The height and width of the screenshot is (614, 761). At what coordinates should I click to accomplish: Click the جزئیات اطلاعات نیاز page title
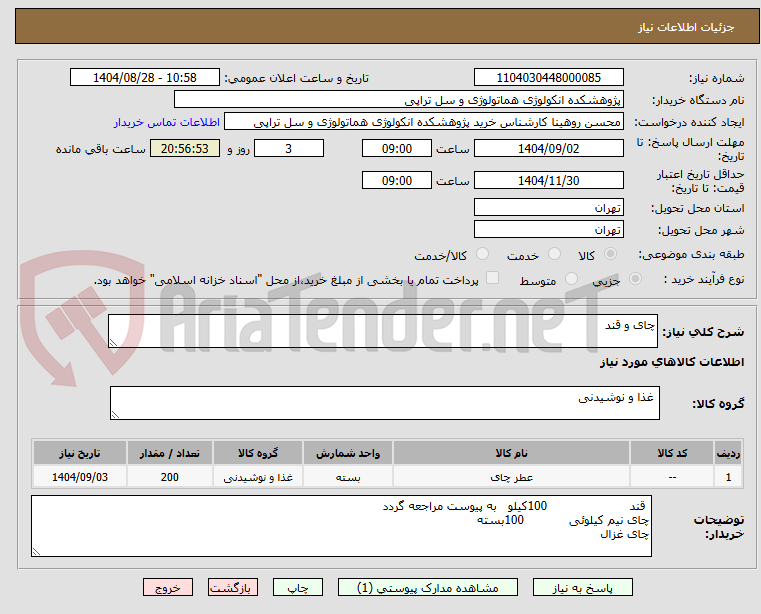pyautogui.click(x=686, y=27)
